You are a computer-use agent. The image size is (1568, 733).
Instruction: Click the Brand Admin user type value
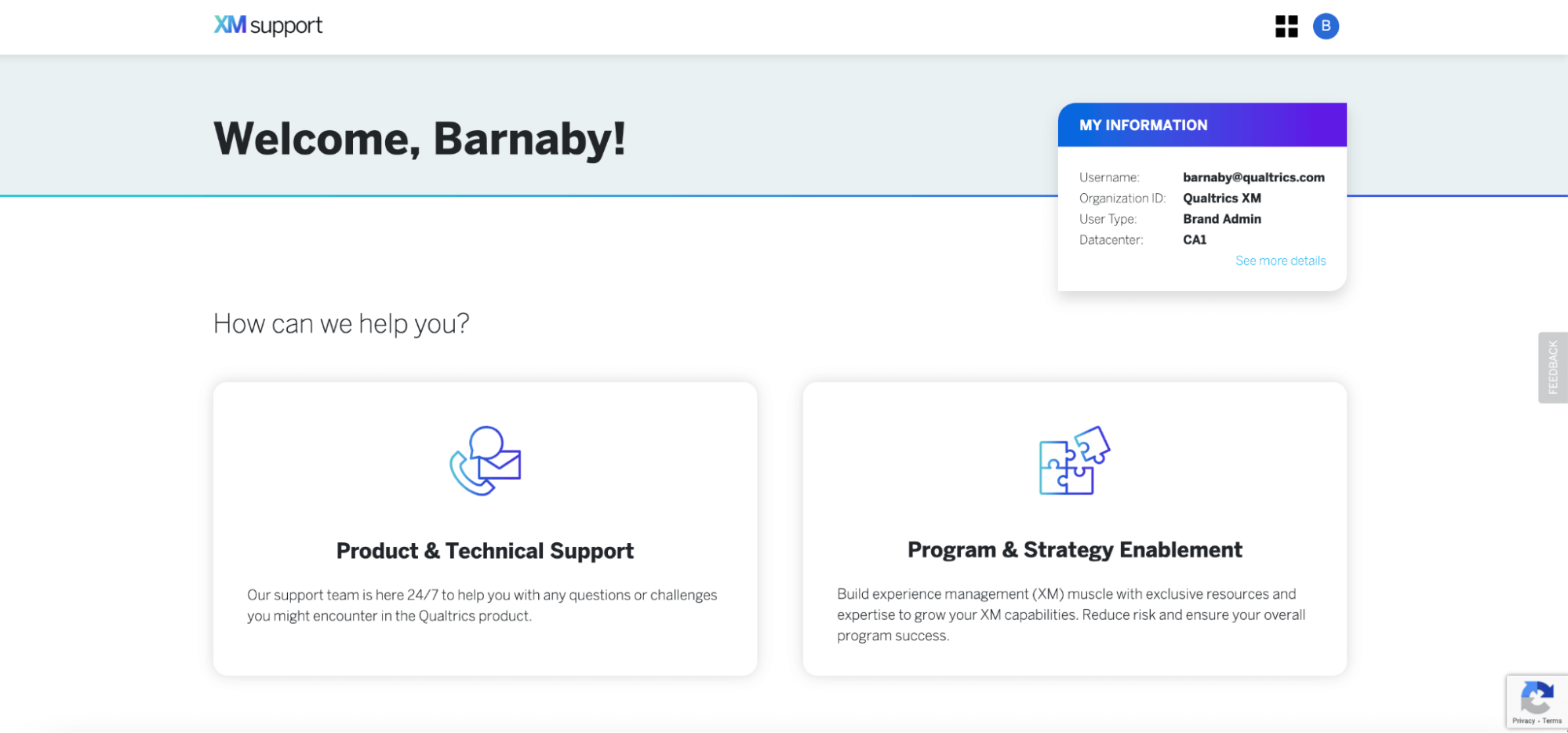coord(1222,219)
